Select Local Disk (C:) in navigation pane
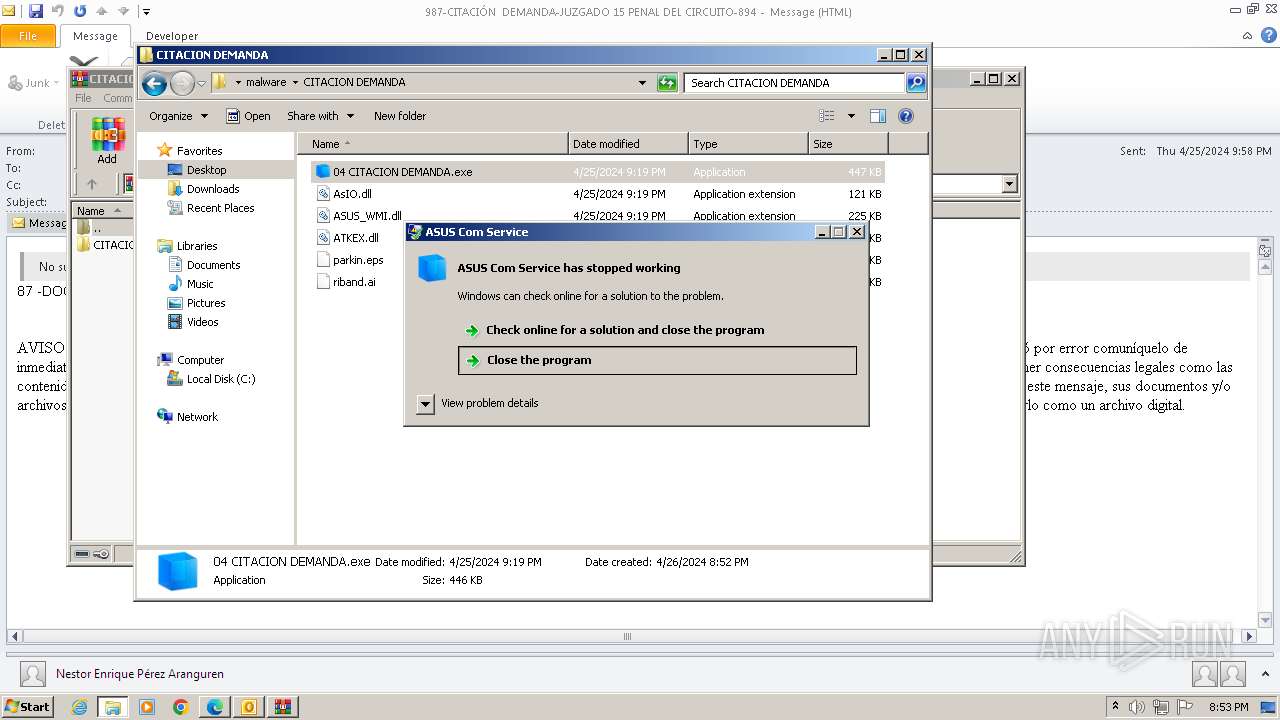 coord(220,379)
